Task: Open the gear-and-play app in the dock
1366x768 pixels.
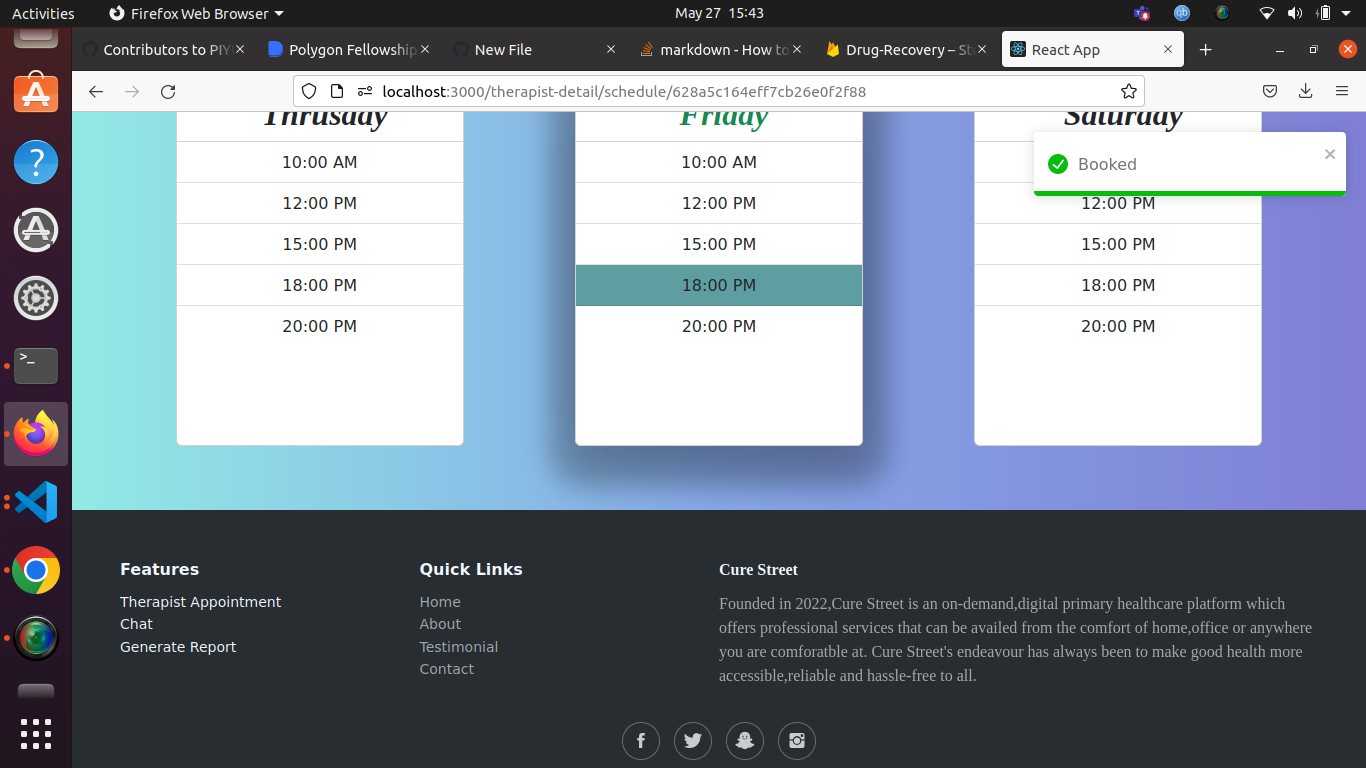Action: click(36, 298)
